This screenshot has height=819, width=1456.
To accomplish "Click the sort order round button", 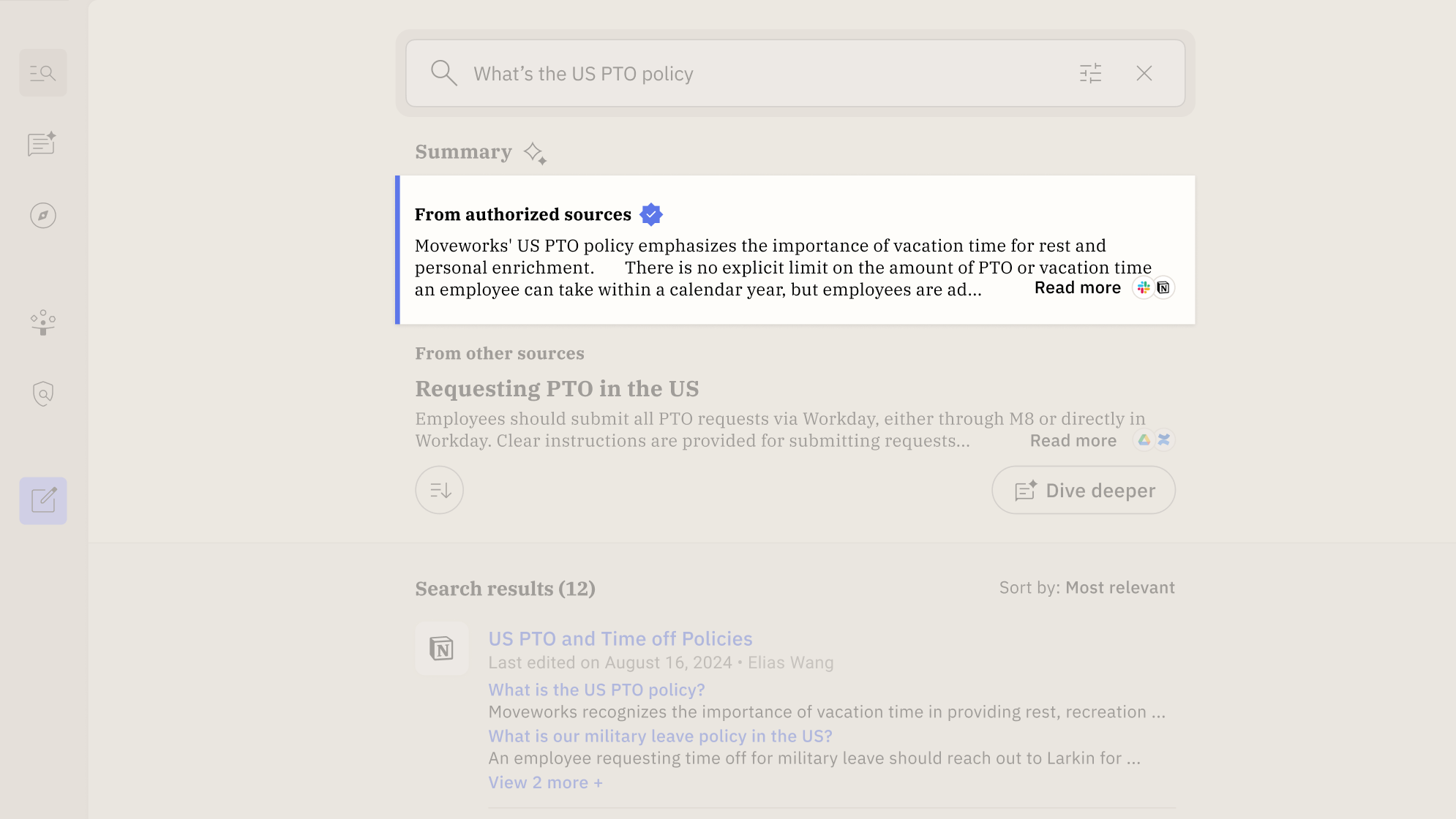I will pyautogui.click(x=439, y=490).
